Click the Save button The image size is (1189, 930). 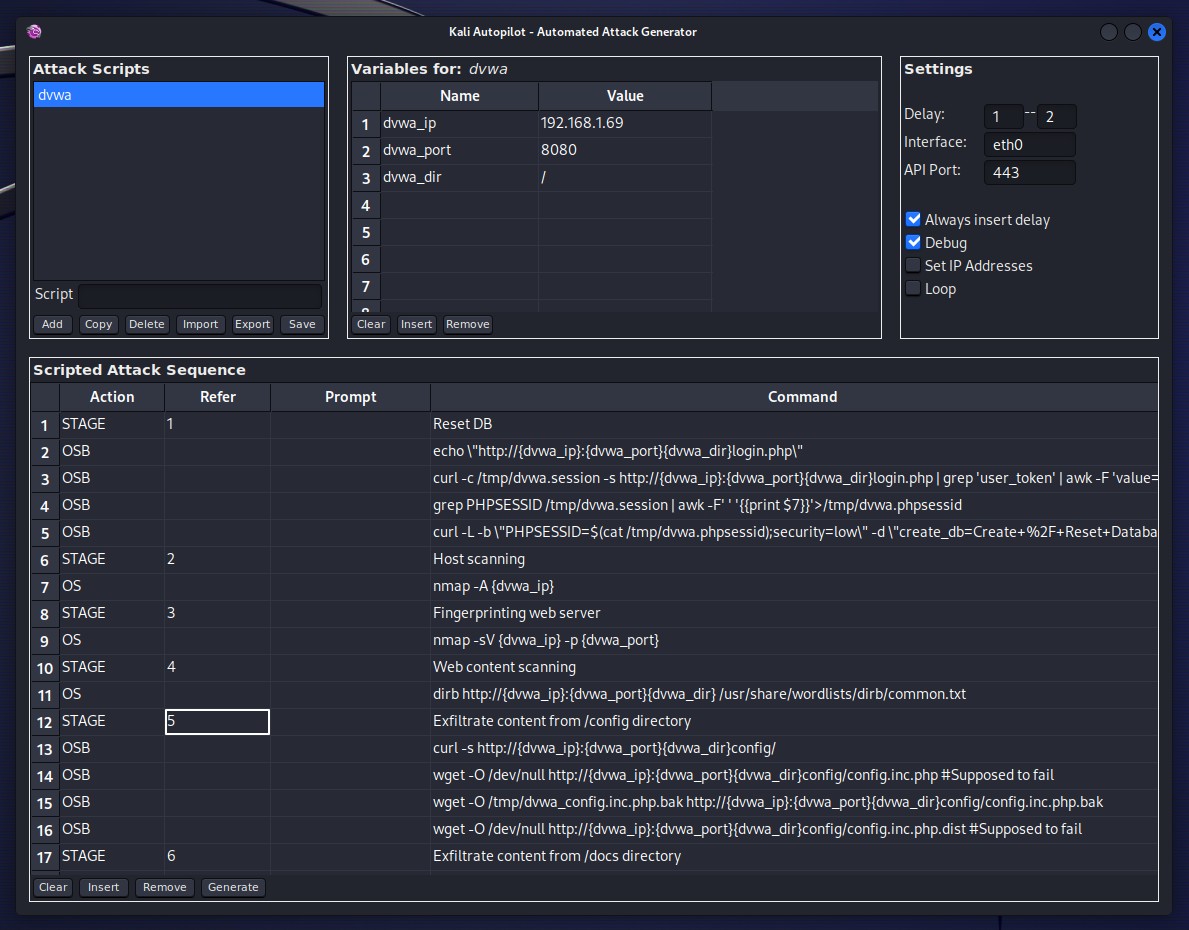click(302, 324)
